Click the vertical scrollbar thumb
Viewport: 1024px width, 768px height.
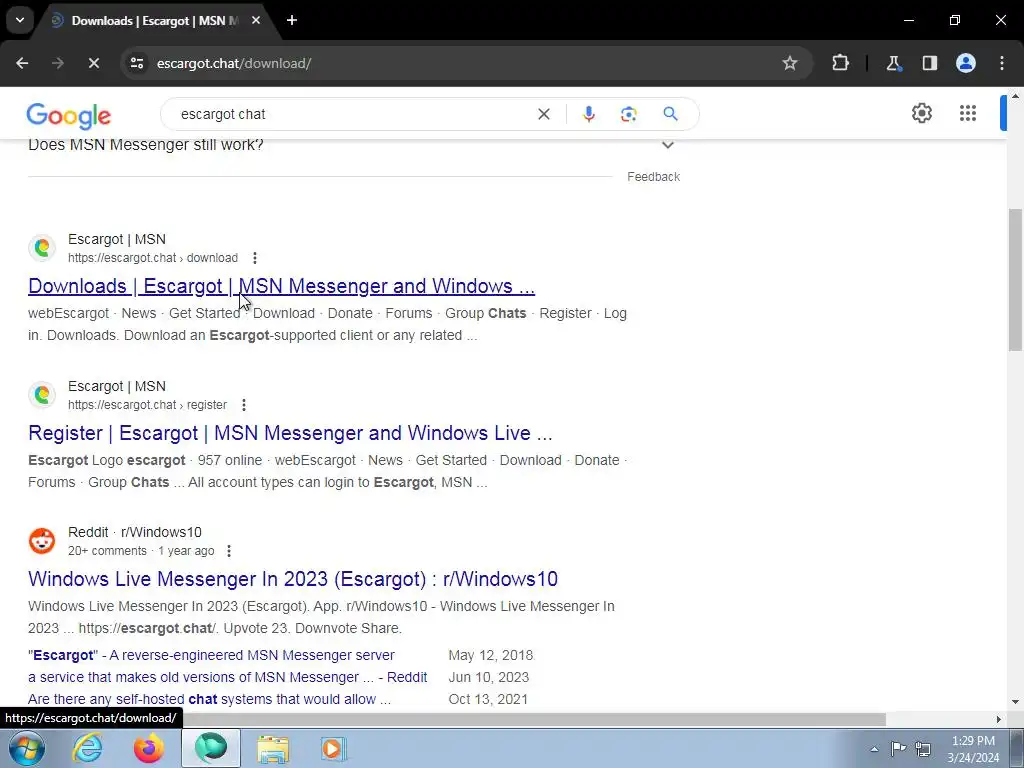pos(1015,280)
